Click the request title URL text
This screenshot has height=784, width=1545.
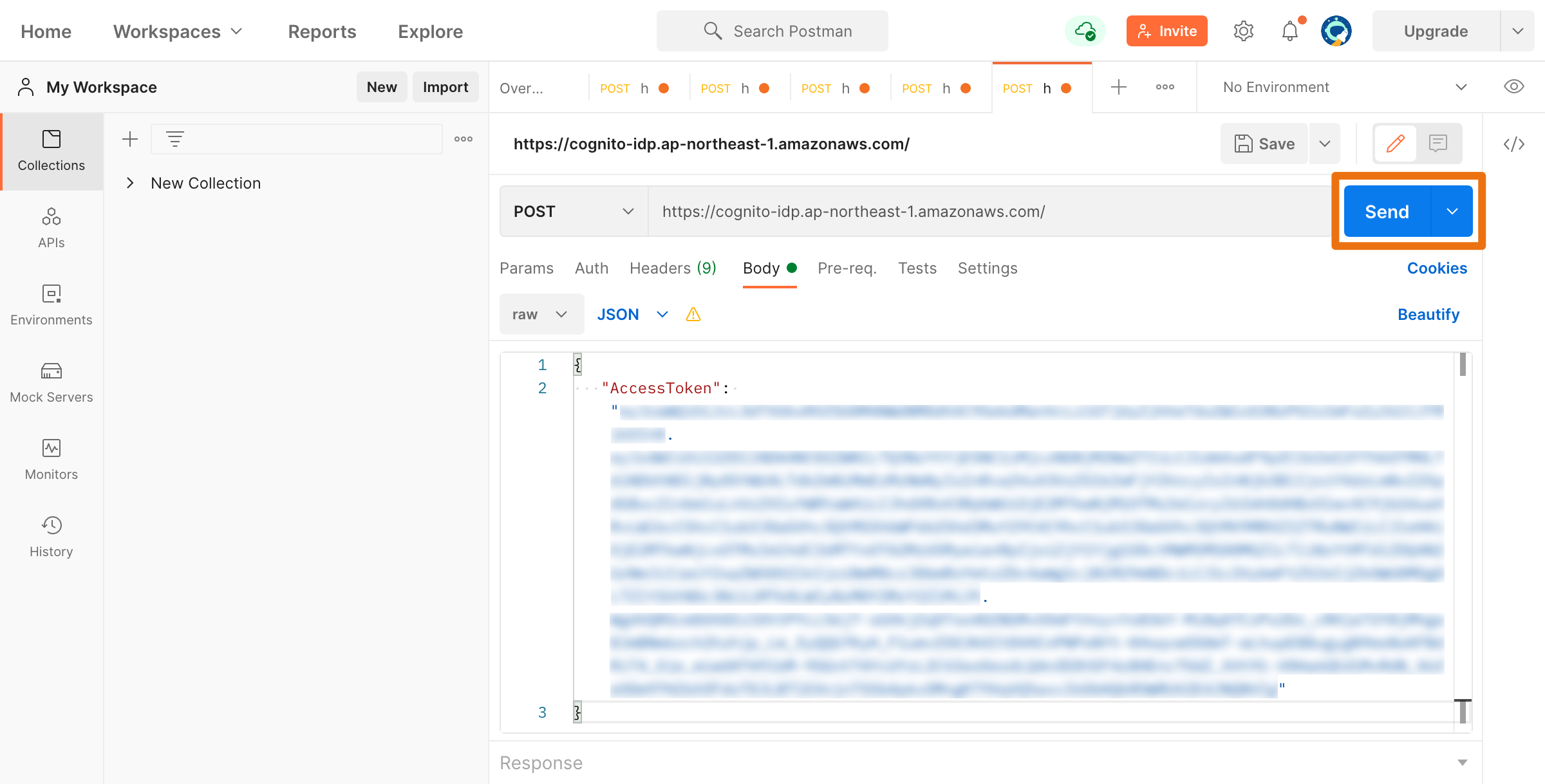point(711,144)
